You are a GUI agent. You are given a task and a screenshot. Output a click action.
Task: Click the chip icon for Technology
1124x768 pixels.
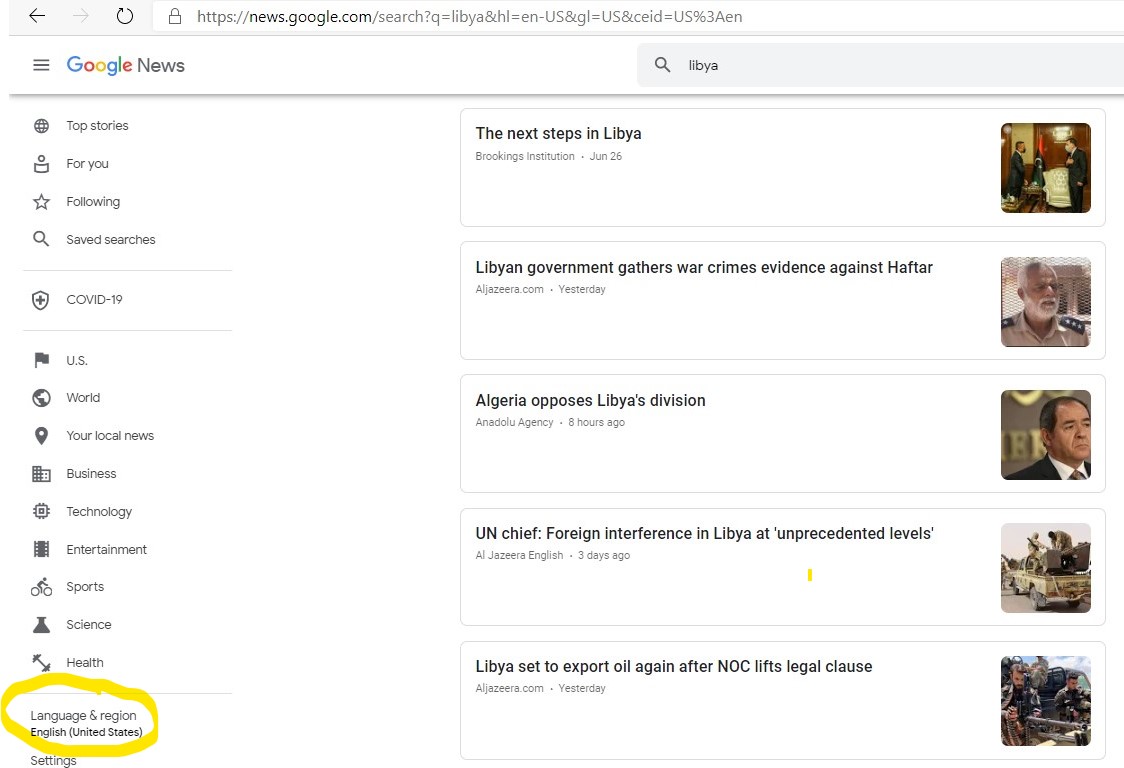tap(42, 511)
